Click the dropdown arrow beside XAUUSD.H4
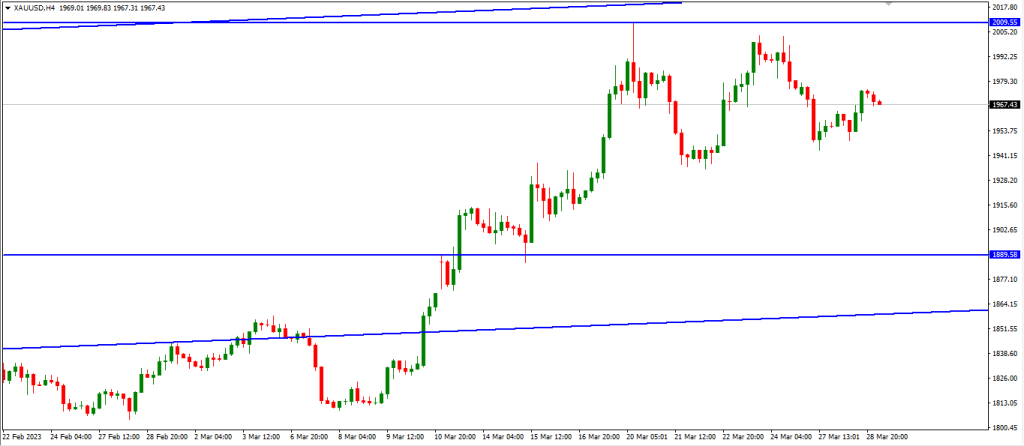The image size is (1024, 446). [x=7, y=8]
